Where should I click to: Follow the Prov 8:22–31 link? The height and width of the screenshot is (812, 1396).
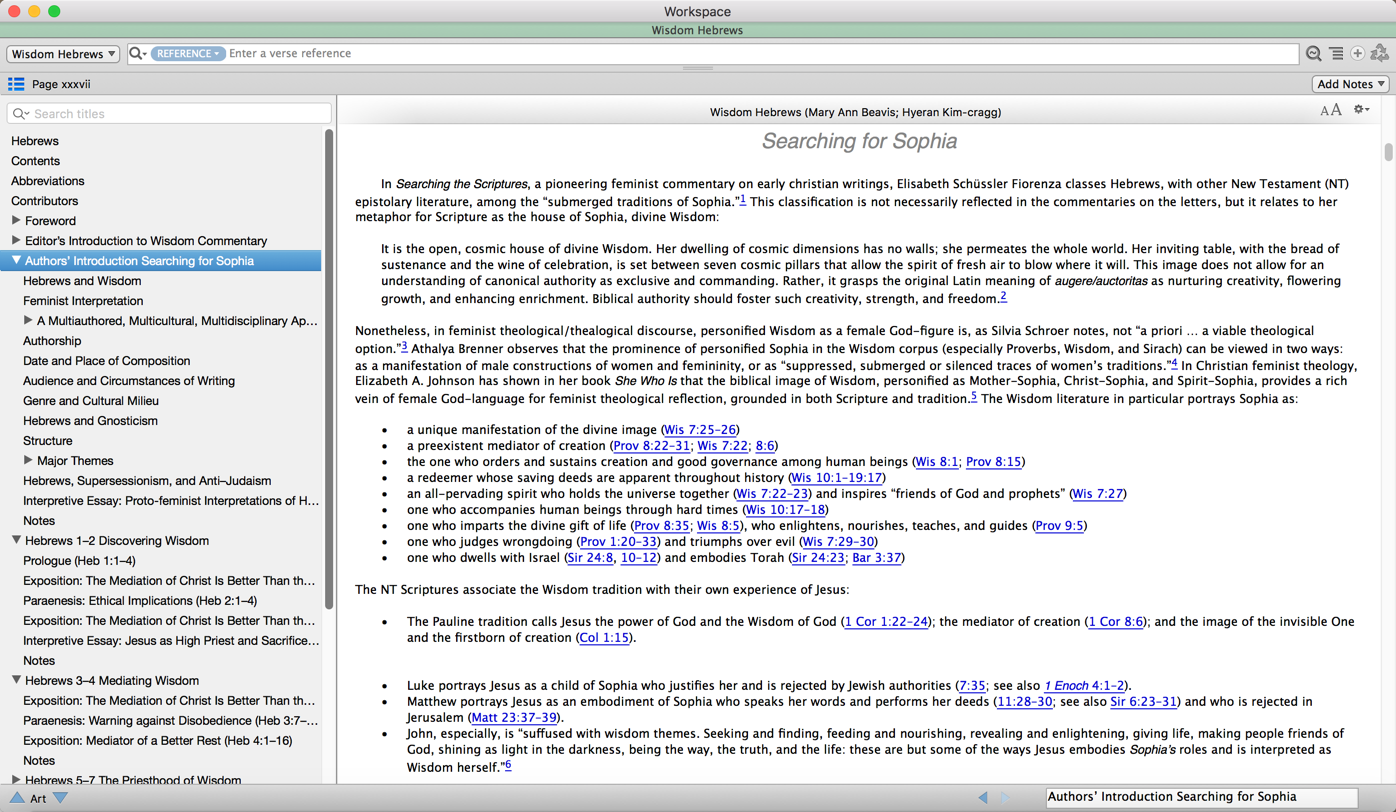(652, 446)
